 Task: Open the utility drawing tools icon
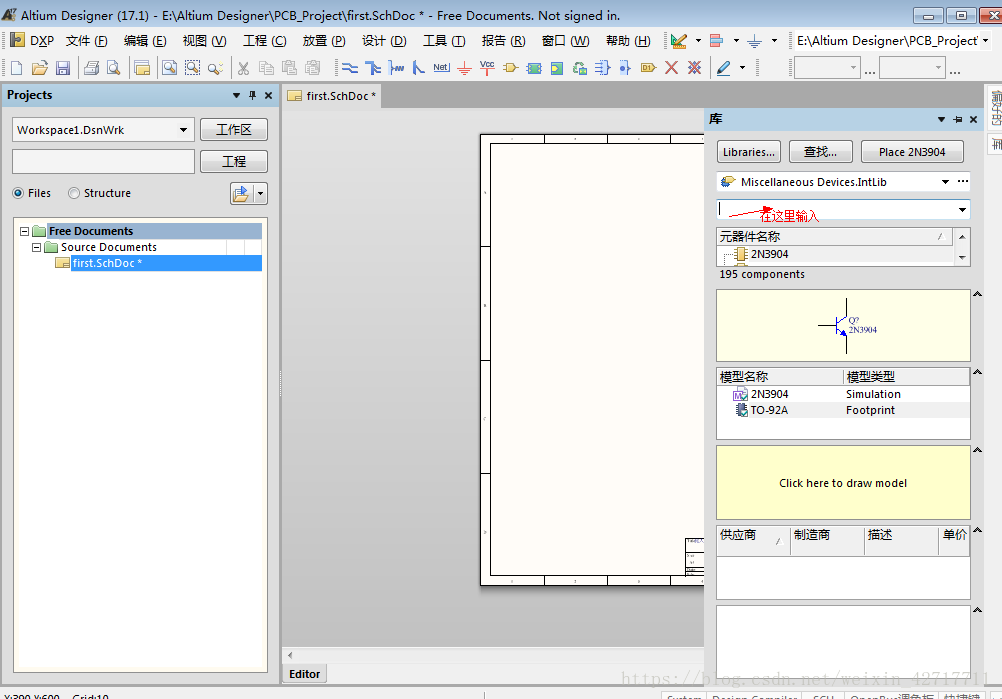tap(679, 41)
